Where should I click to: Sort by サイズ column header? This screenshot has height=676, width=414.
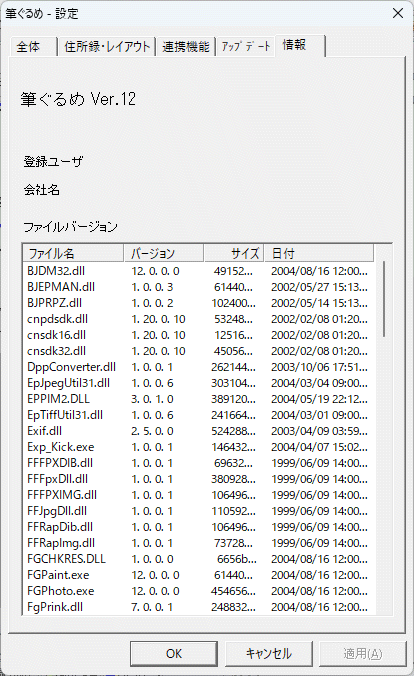click(x=233, y=253)
